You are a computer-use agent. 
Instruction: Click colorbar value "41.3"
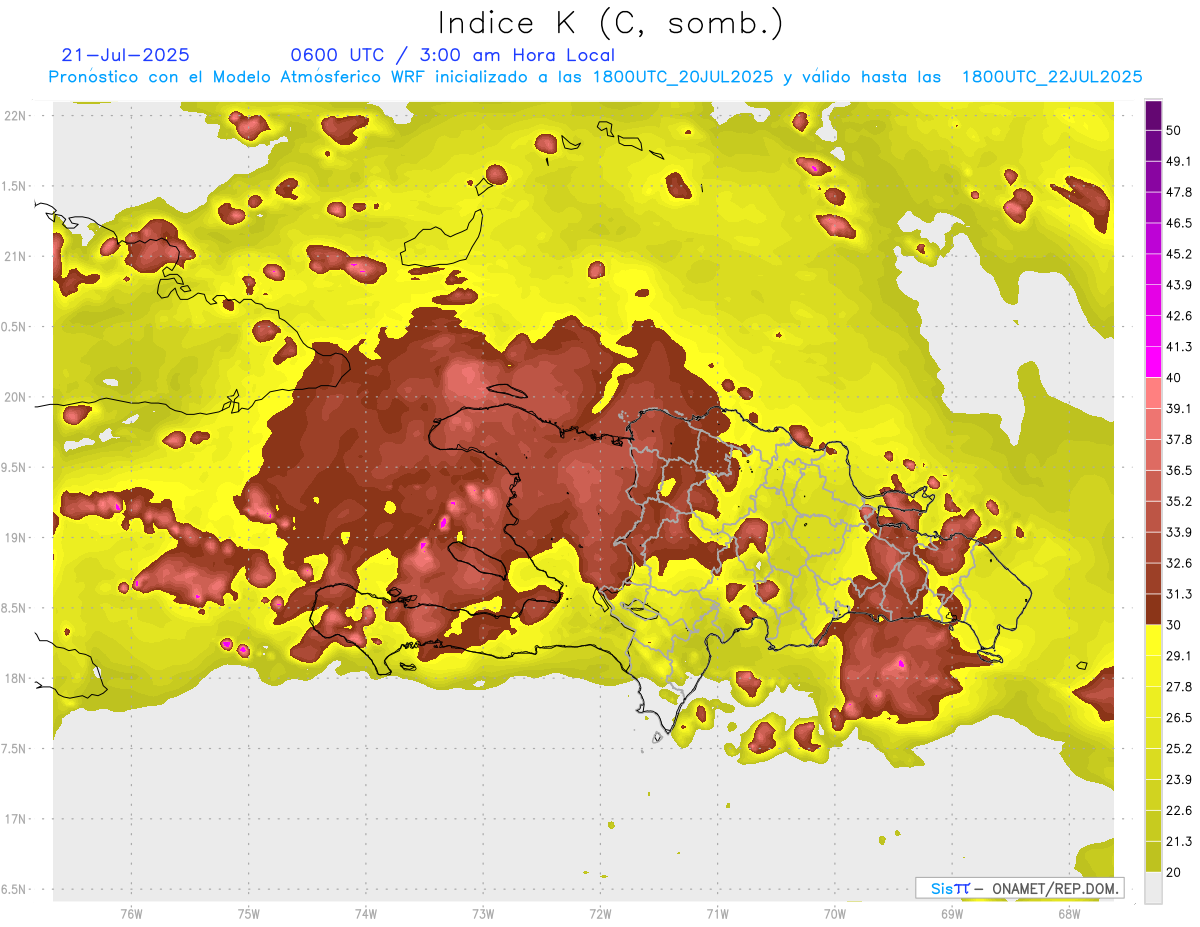(1179, 347)
